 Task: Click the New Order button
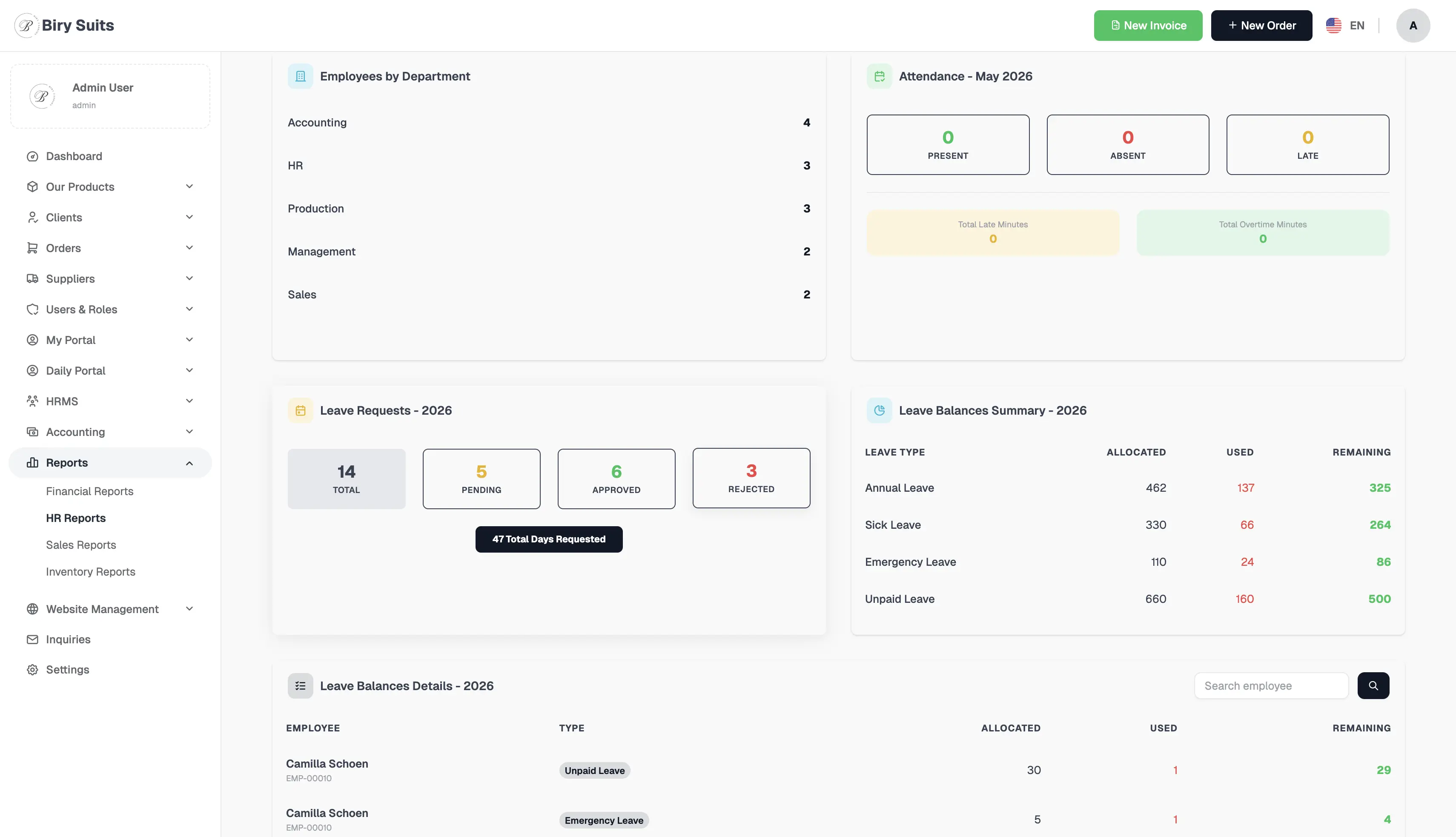tap(1261, 25)
